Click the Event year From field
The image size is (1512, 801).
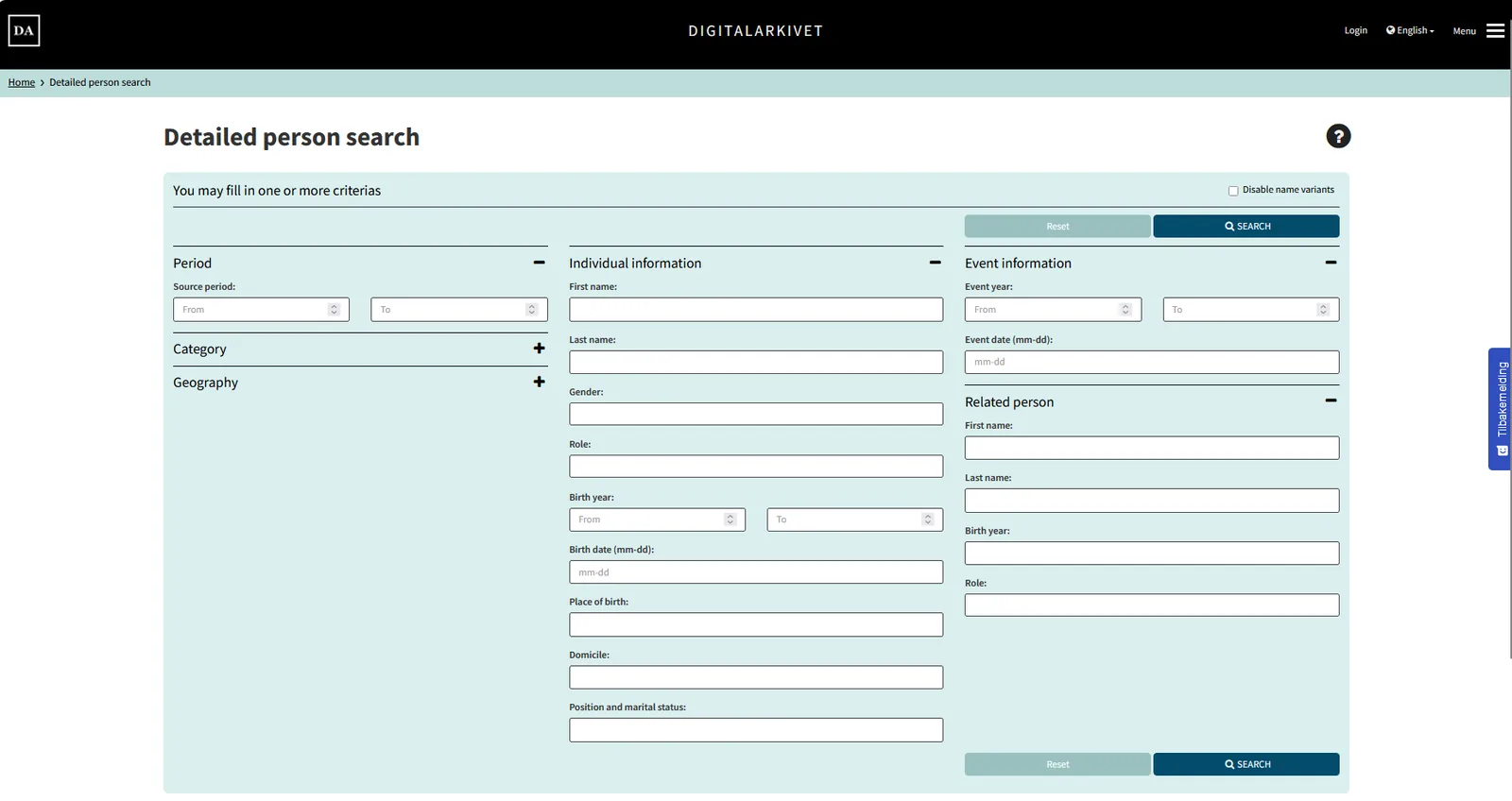[1053, 310]
